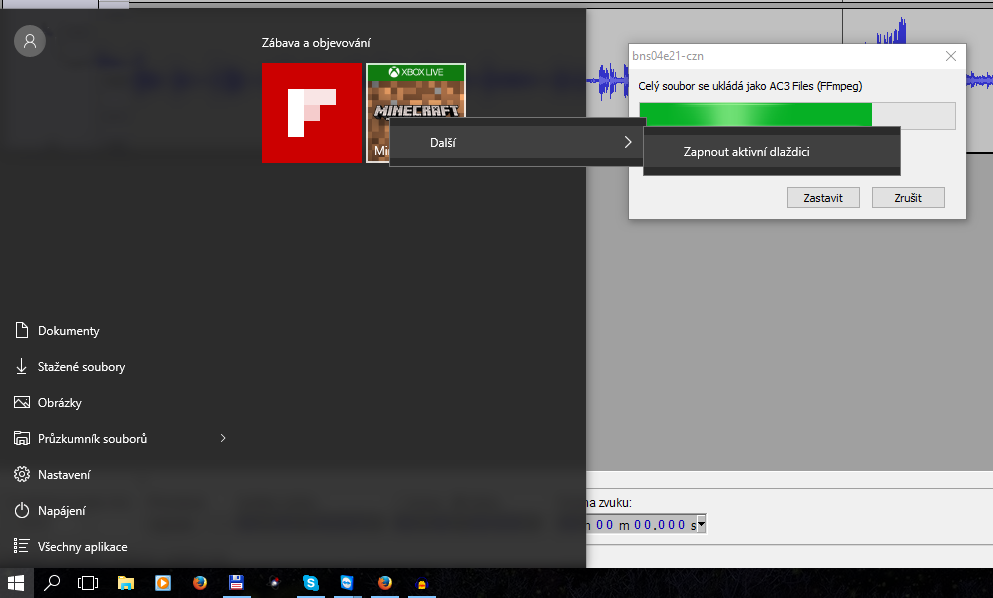Screen dimensions: 993x598
Task: Switch to the floppy-disk app on taskbar
Action: (236, 583)
